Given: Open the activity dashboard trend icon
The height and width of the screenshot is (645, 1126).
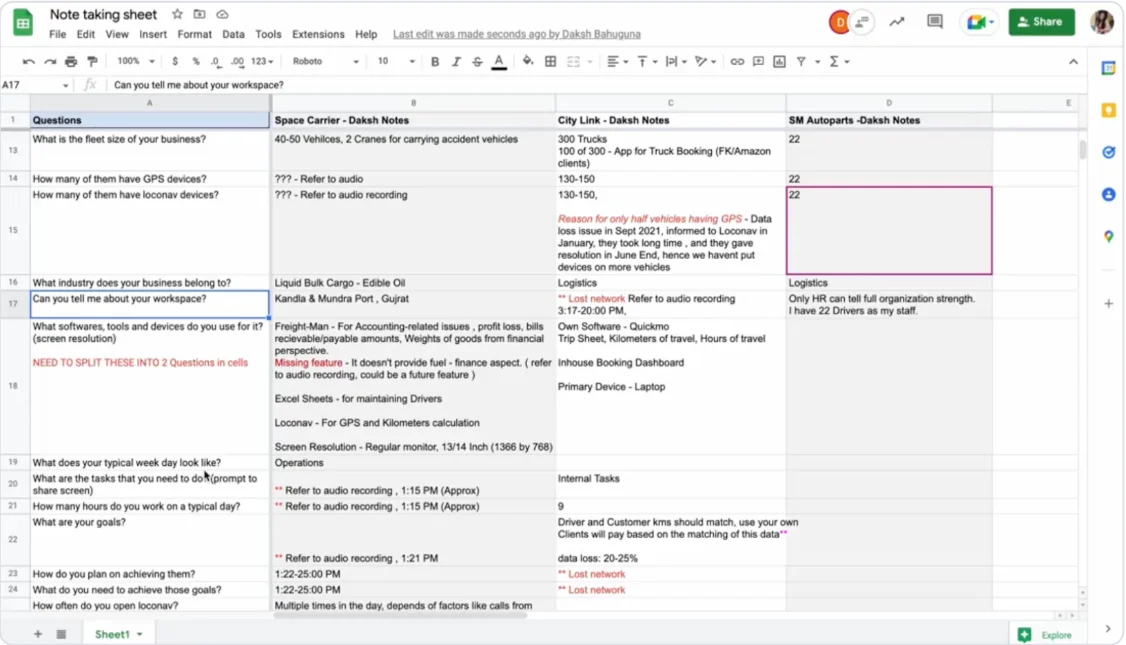Looking at the screenshot, I should 896,22.
